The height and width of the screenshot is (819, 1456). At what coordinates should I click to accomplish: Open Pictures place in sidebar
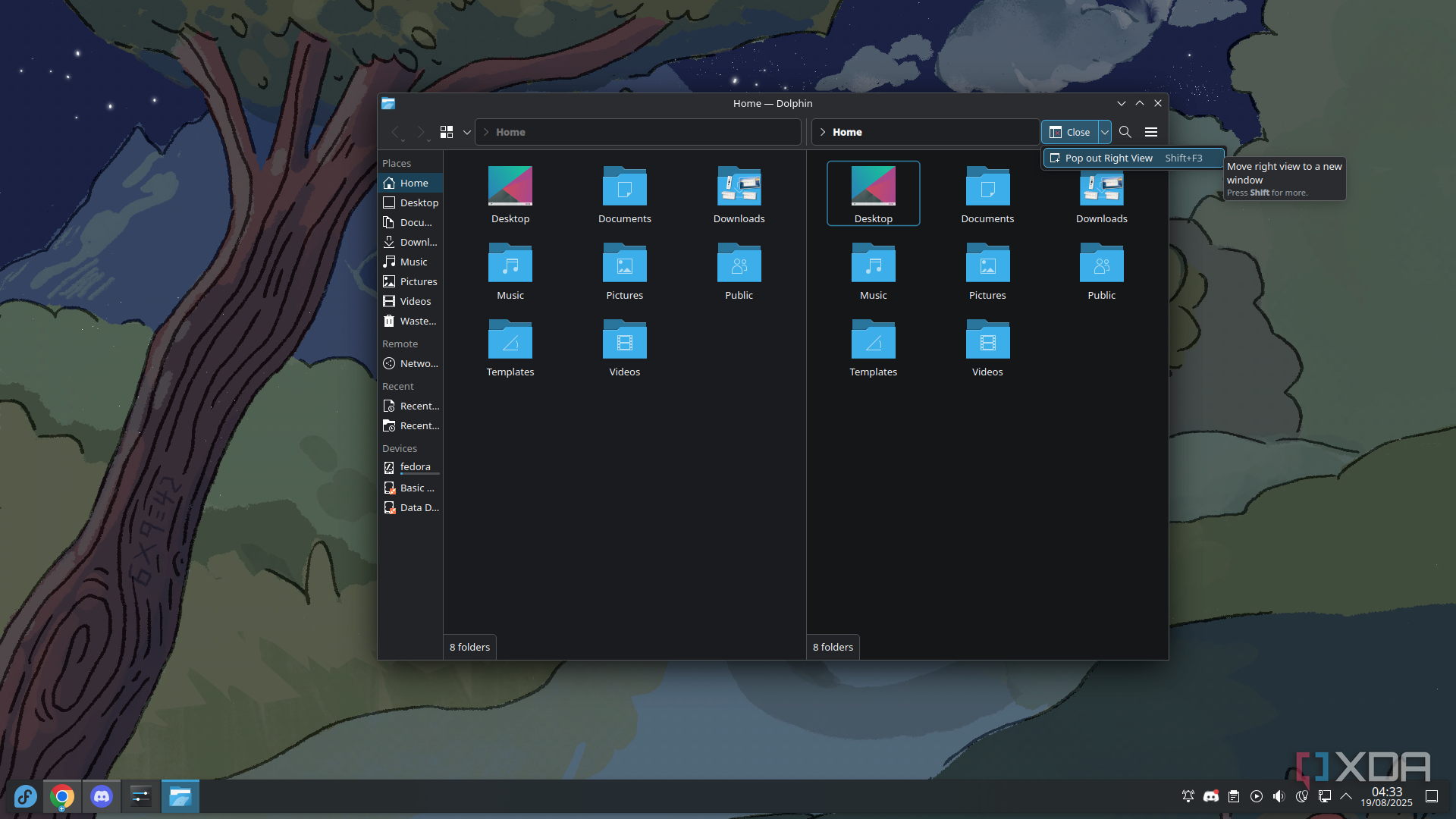tap(410, 281)
